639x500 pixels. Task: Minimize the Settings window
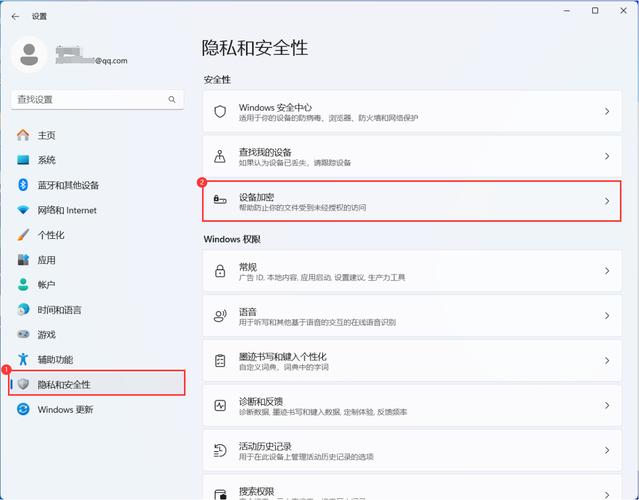(x=566, y=11)
